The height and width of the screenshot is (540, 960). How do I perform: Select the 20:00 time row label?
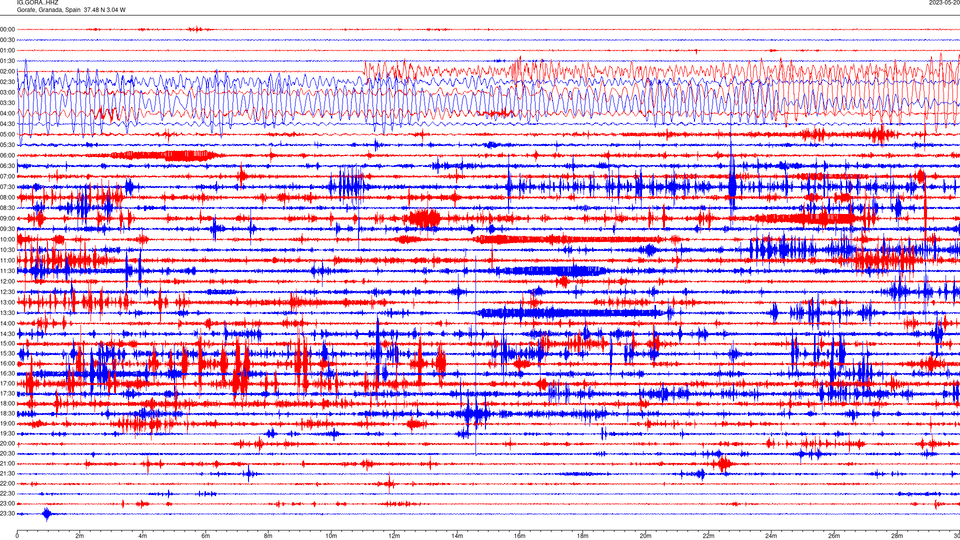click(x=7, y=444)
